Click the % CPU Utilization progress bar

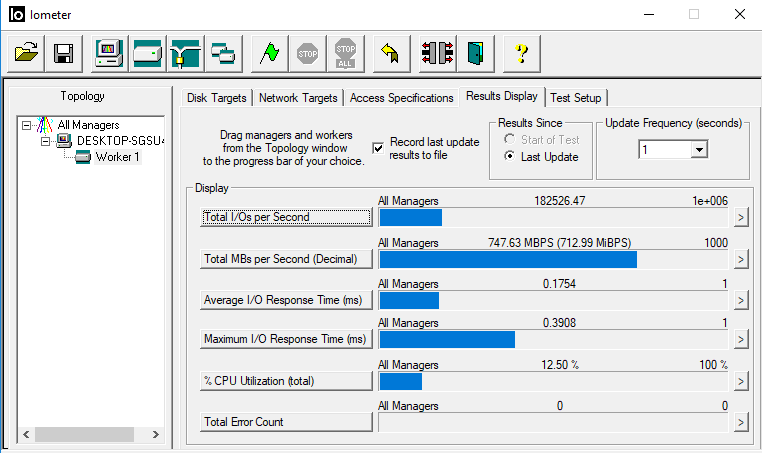(553, 382)
